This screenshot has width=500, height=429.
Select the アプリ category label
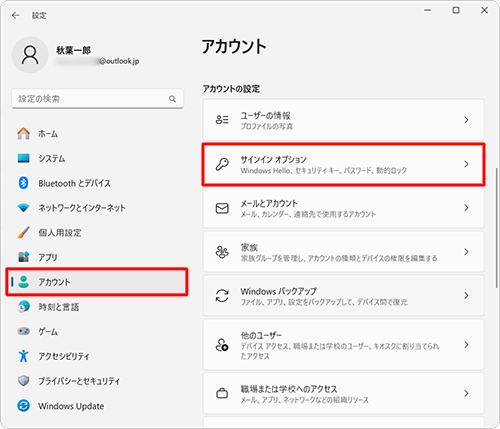point(48,257)
